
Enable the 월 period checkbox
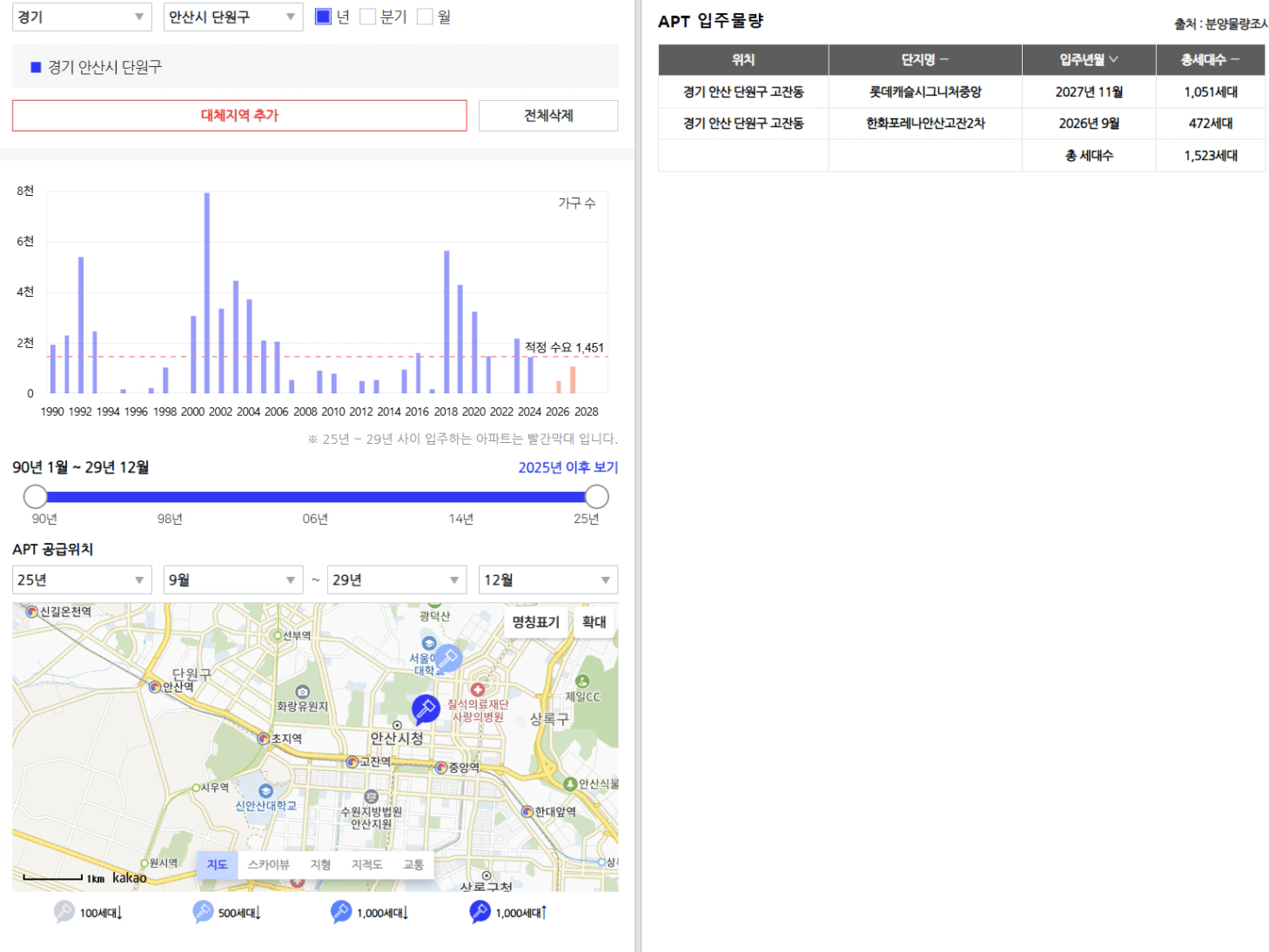coord(425,17)
